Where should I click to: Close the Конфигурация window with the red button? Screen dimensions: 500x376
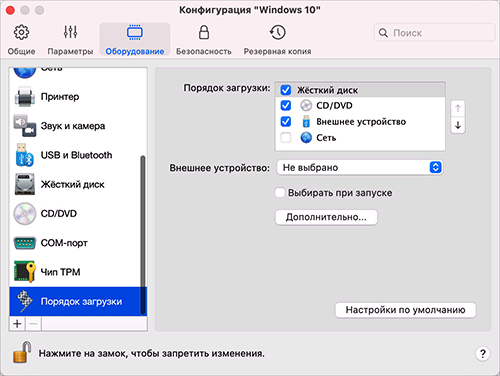10,10
